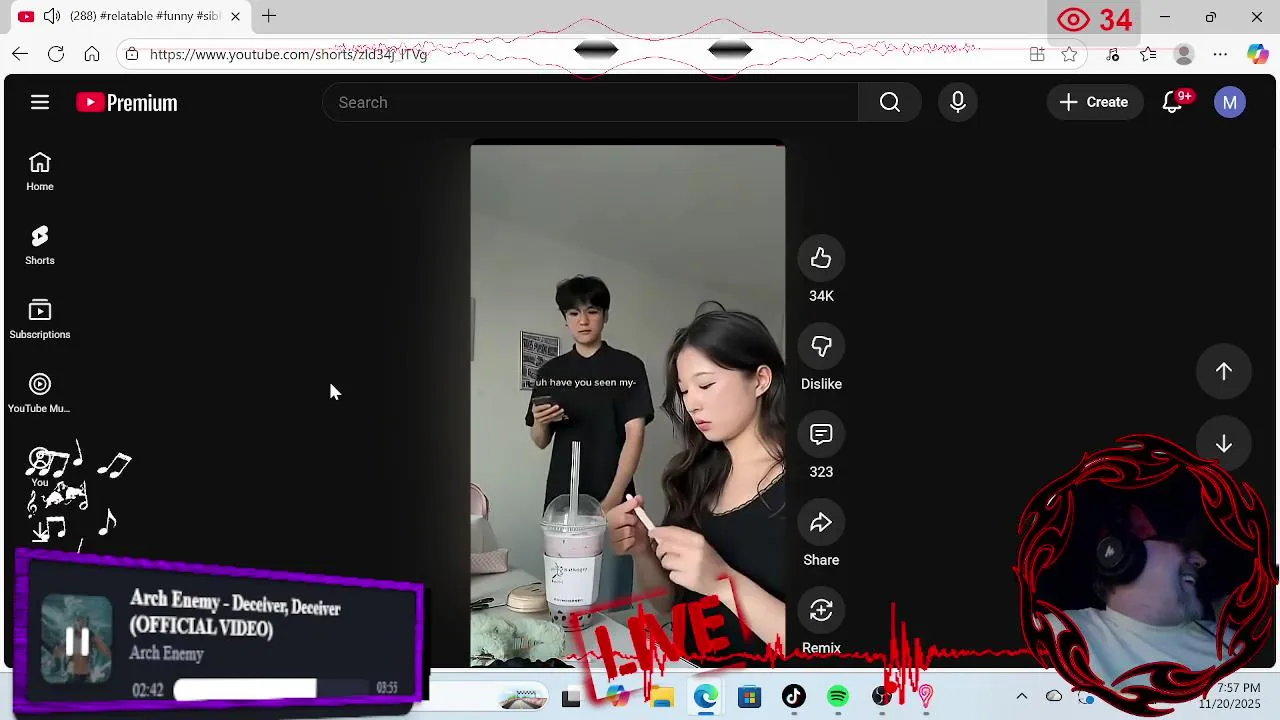Image resolution: width=1280 pixels, height=720 pixels.
Task: Close the YouTube browser tab
Action: (235, 16)
